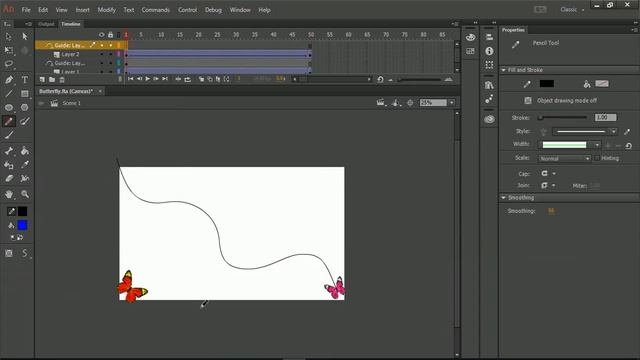Viewport: 640px width, 360px height.
Task: Select the Brush tool below Pencil
Action: (9, 135)
